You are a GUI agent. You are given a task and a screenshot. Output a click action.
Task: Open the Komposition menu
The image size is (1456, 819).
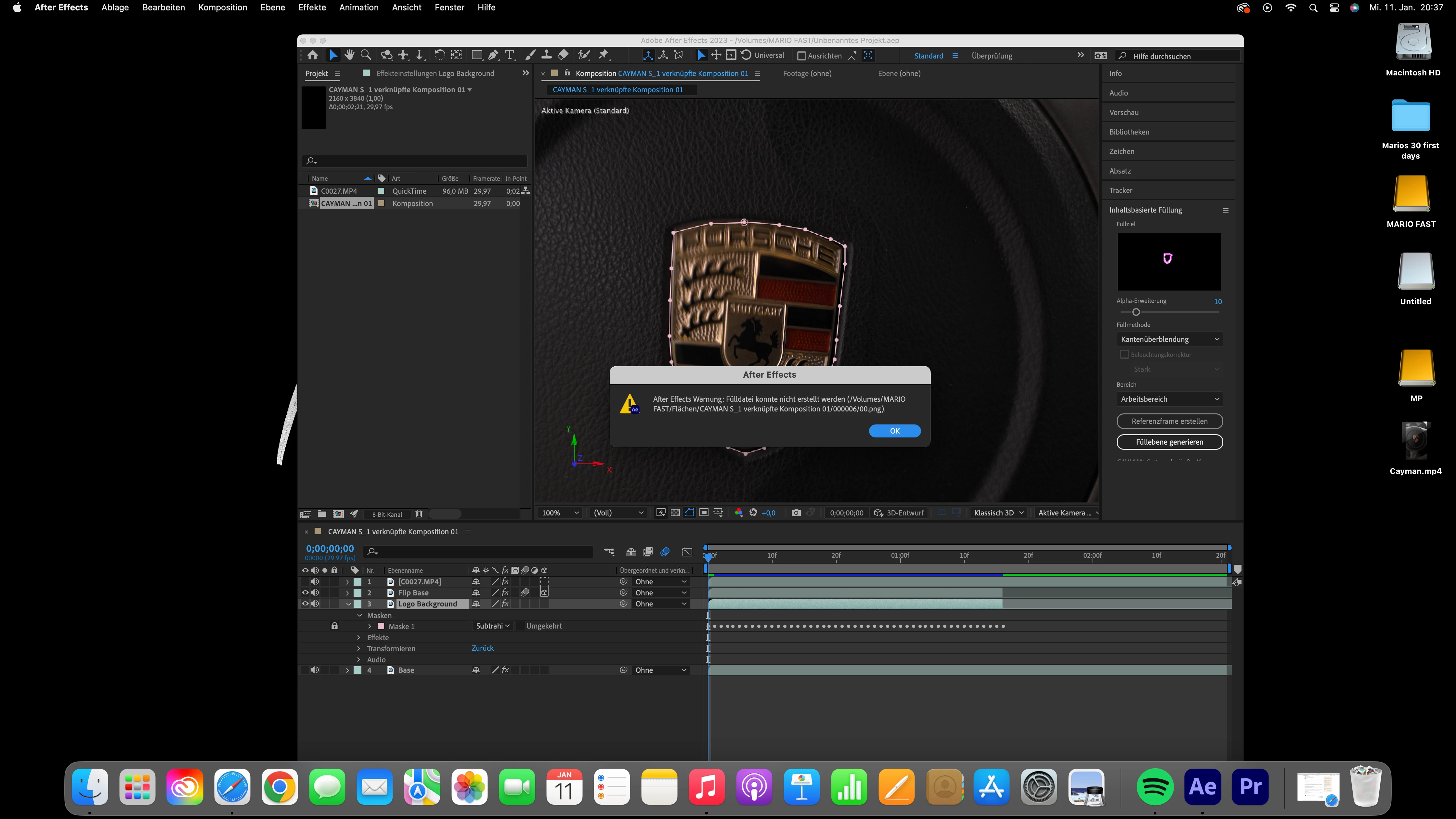pos(222,7)
